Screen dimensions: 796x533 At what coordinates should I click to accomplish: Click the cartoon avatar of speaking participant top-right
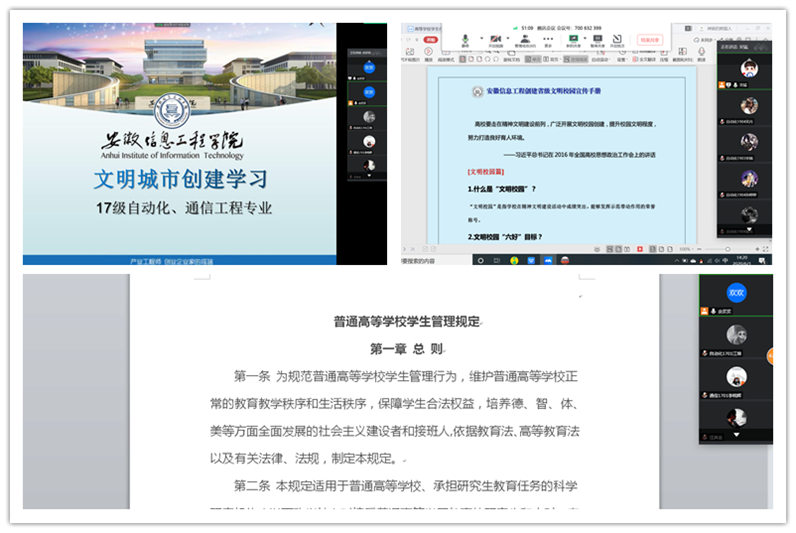(x=749, y=68)
